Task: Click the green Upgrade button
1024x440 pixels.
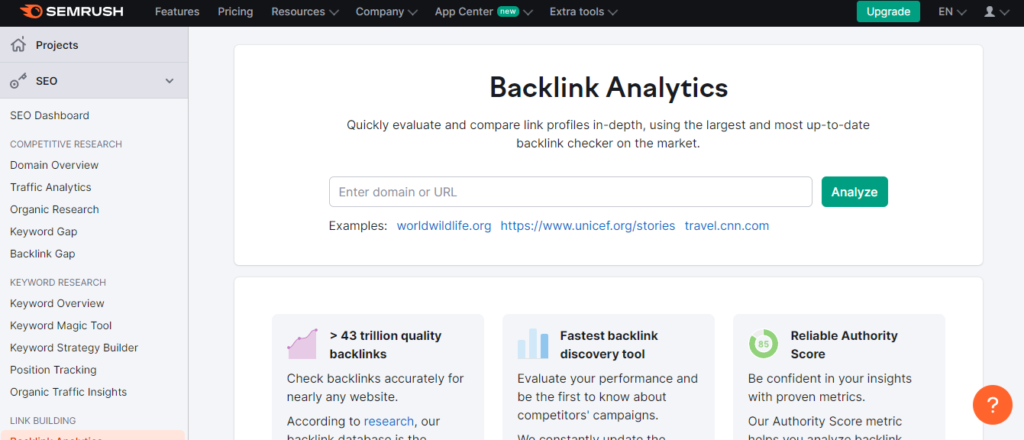Action: pyautogui.click(x=888, y=12)
